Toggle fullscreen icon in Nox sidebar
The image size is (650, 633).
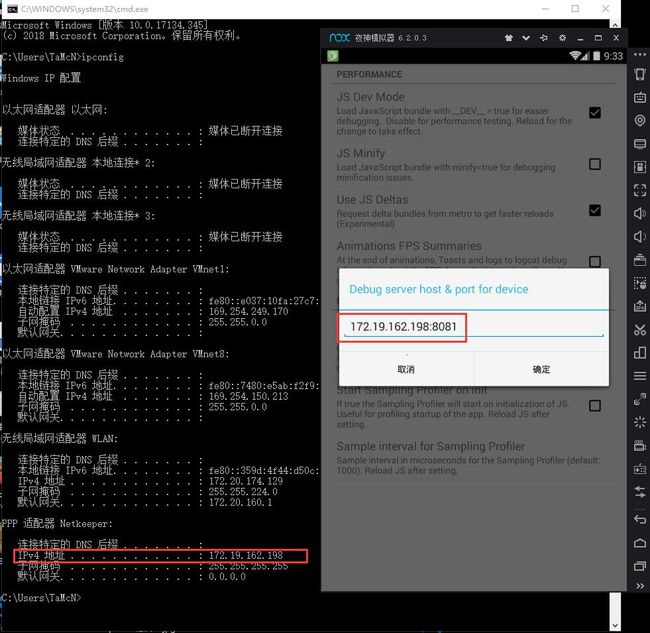(640, 190)
